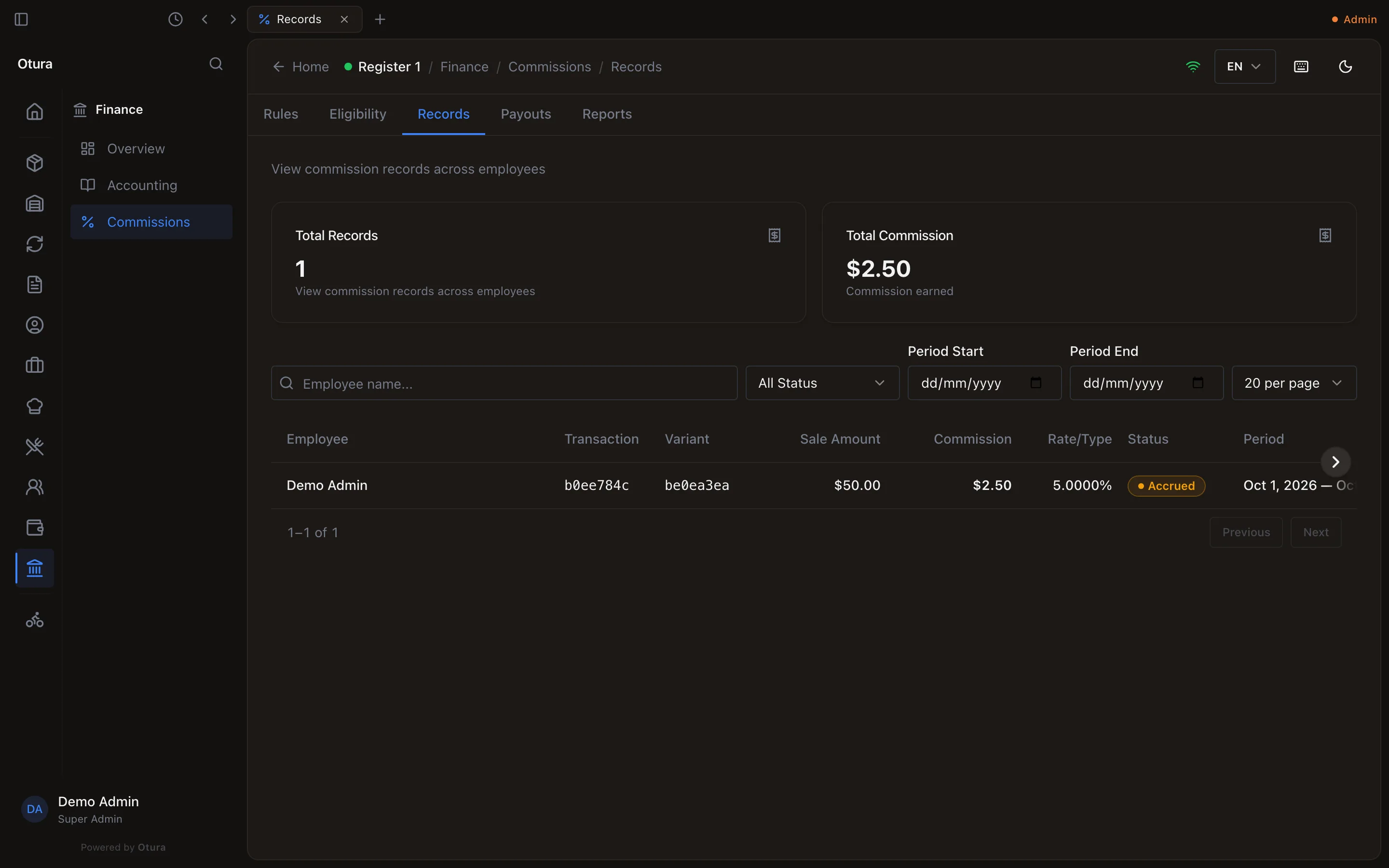Switch to the Rules tab

tap(281, 114)
